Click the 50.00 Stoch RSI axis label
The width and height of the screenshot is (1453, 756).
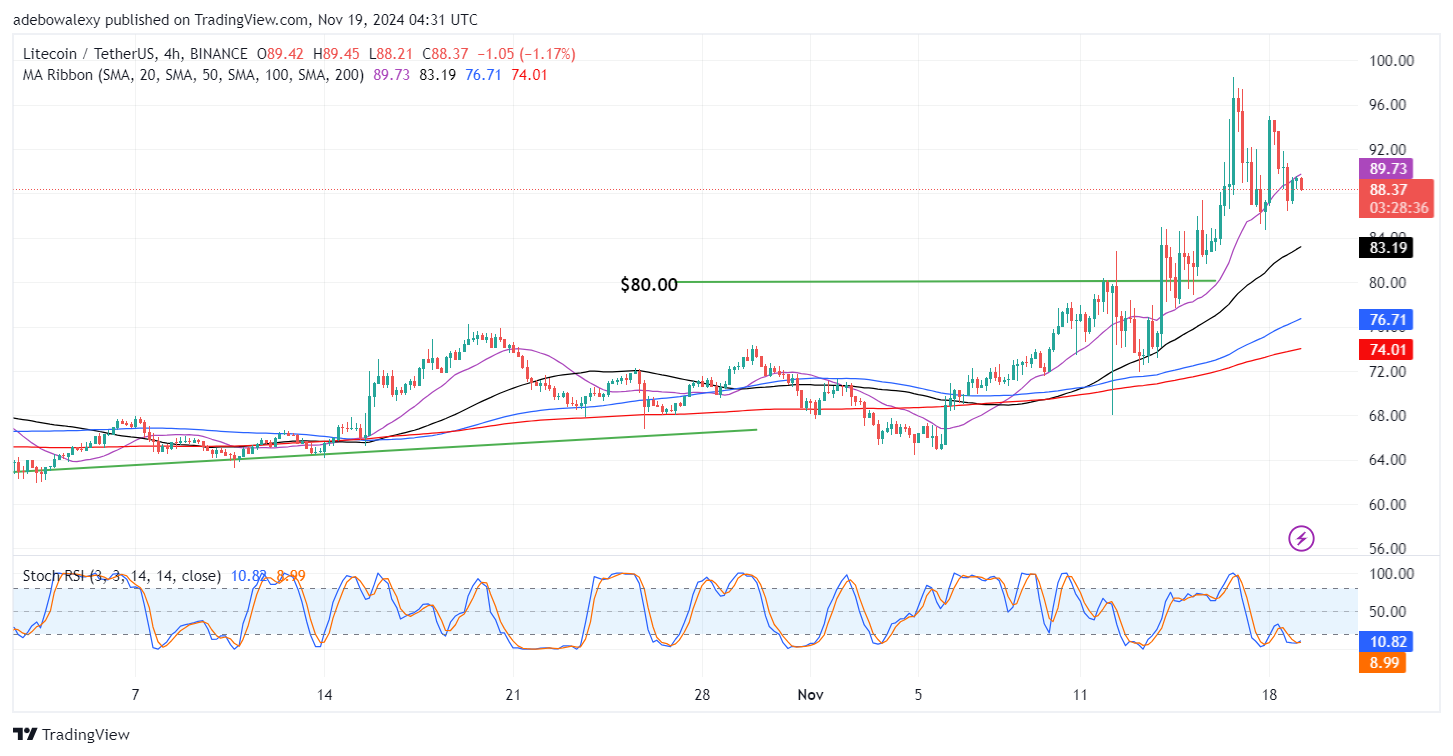tap(1389, 612)
